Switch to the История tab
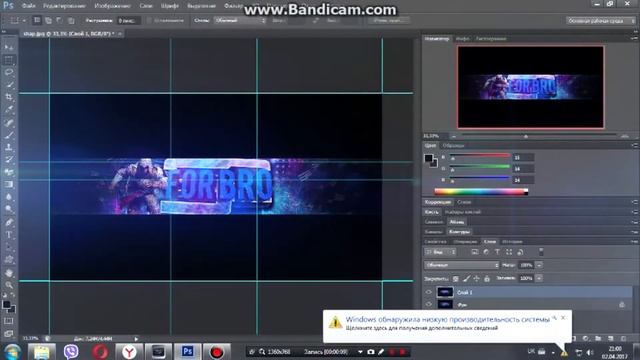 pyautogui.click(x=512, y=242)
